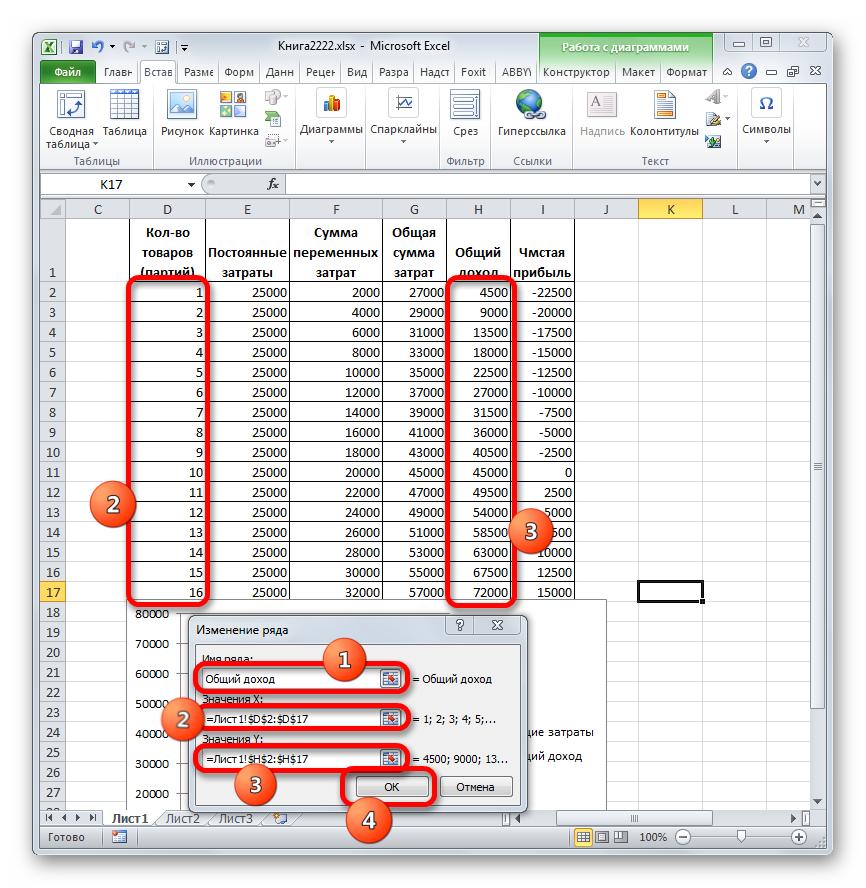The image size is (866, 888).
Task: Click the column K header
Action: point(670,210)
